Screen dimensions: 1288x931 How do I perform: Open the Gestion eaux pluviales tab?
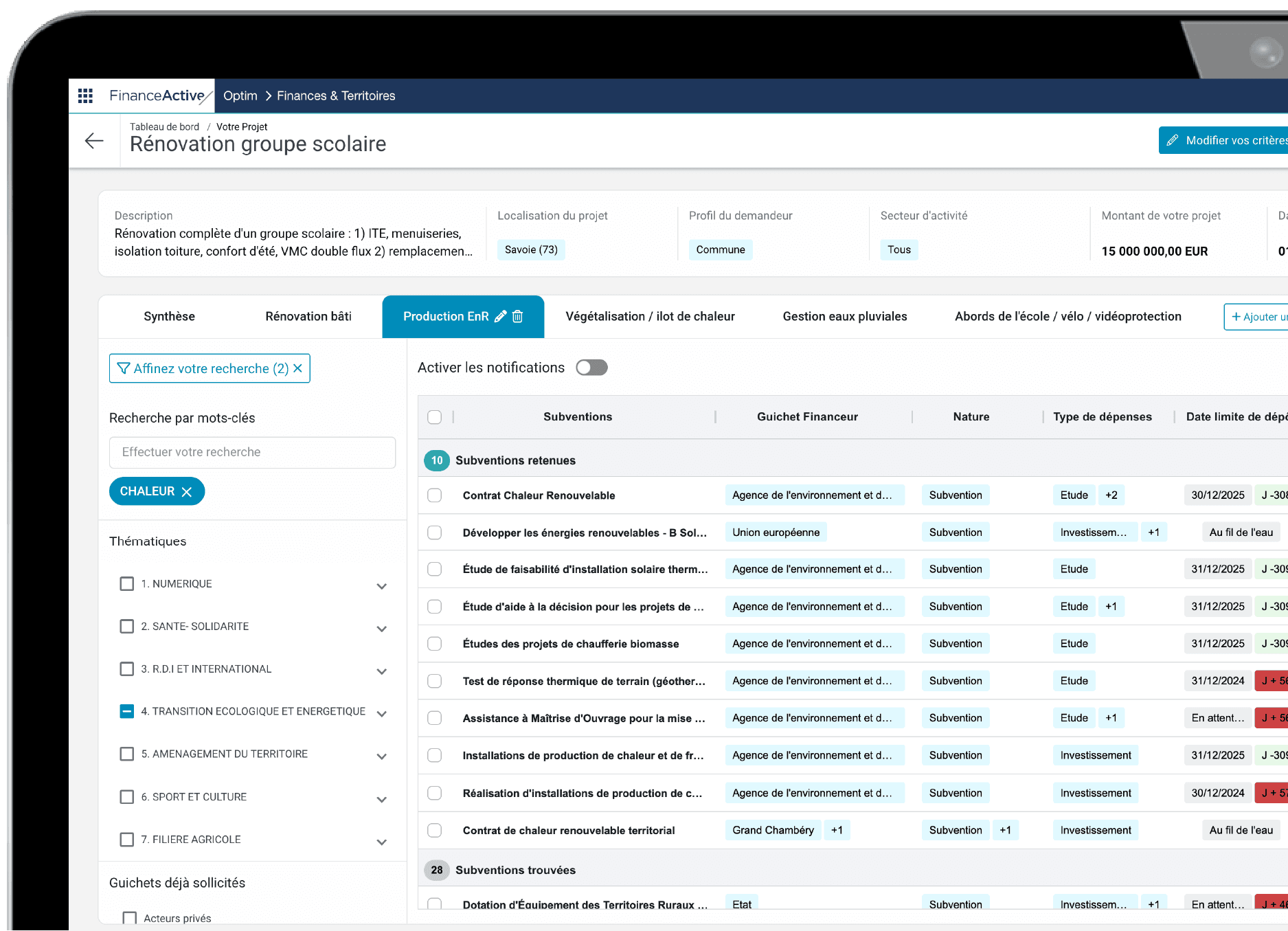click(844, 316)
